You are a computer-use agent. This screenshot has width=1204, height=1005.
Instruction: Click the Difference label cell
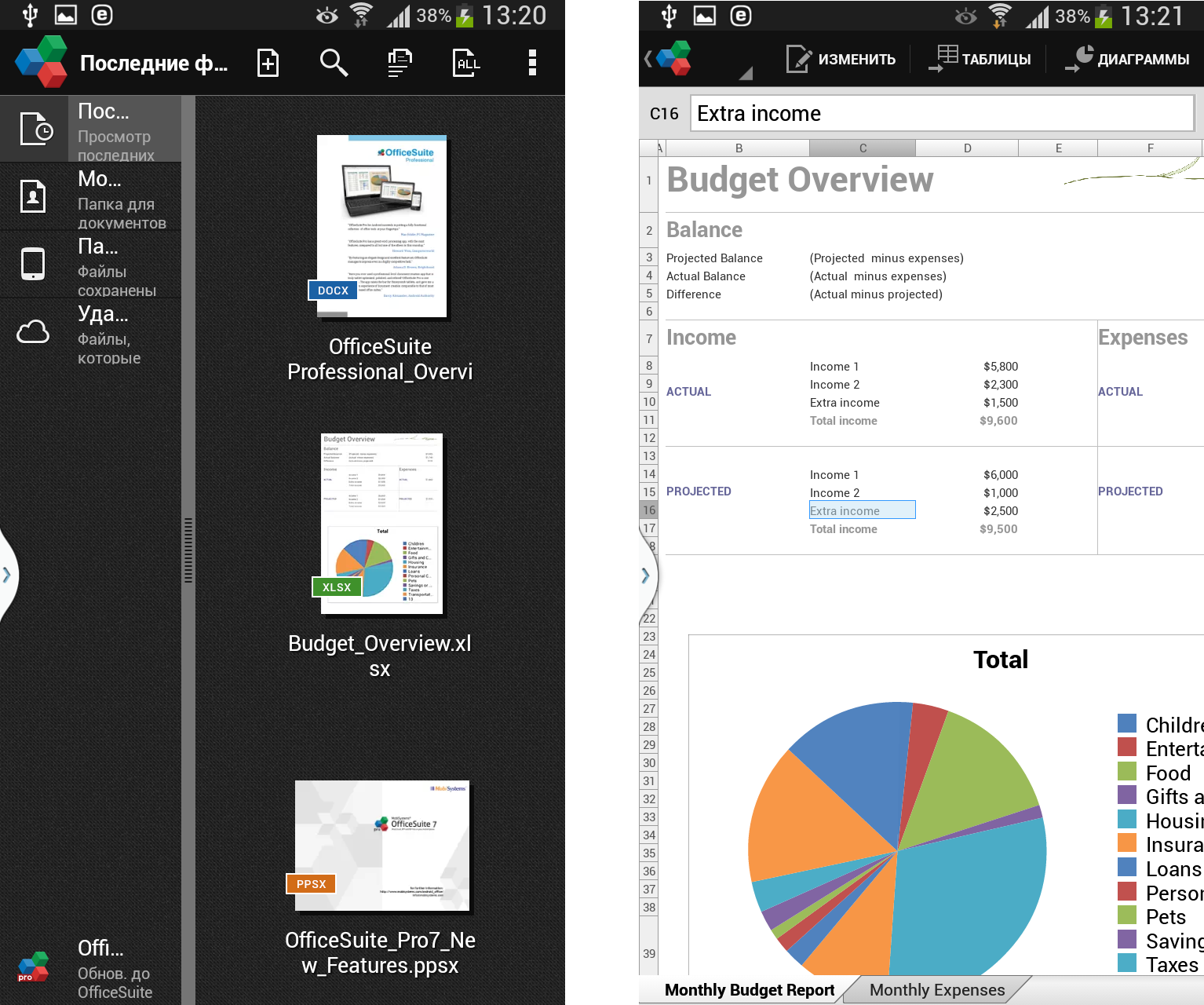point(694,294)
